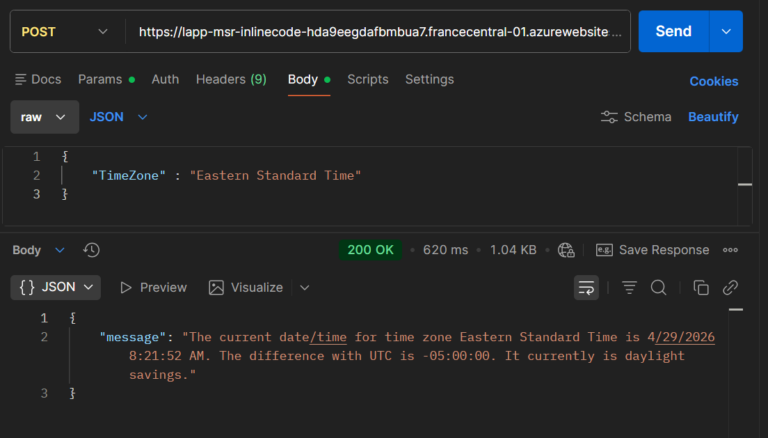Viewport: 768px width, 438px height.
Task: Click the "message" key in response
Action: point(133,337)
